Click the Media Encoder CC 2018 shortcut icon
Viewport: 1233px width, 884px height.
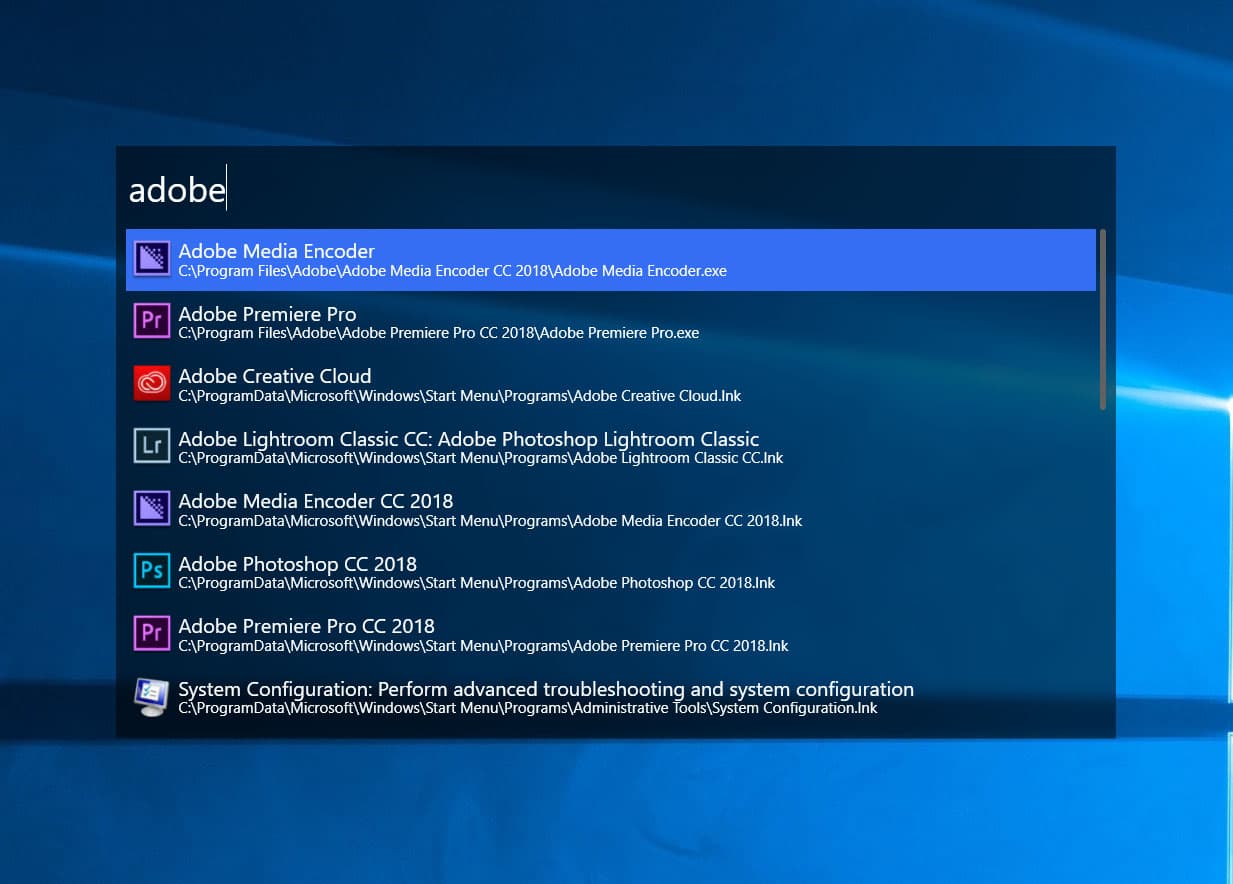(152, 508)
